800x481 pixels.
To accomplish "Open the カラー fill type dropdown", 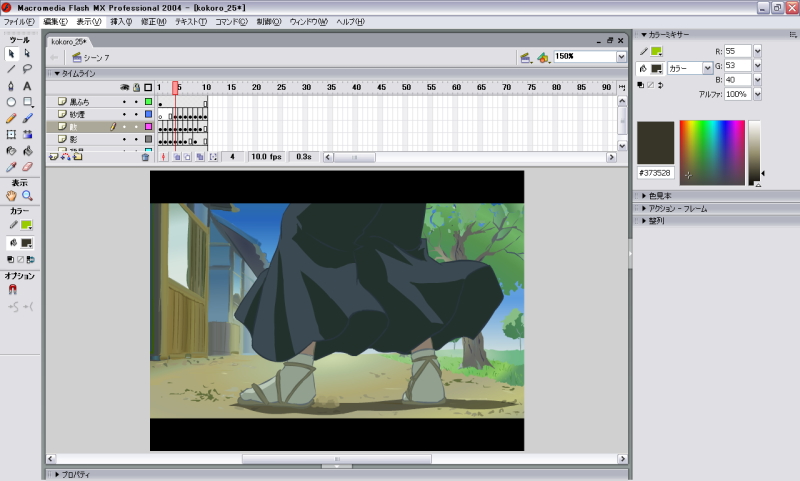I will pyautogui.click(x=707, y=68).
